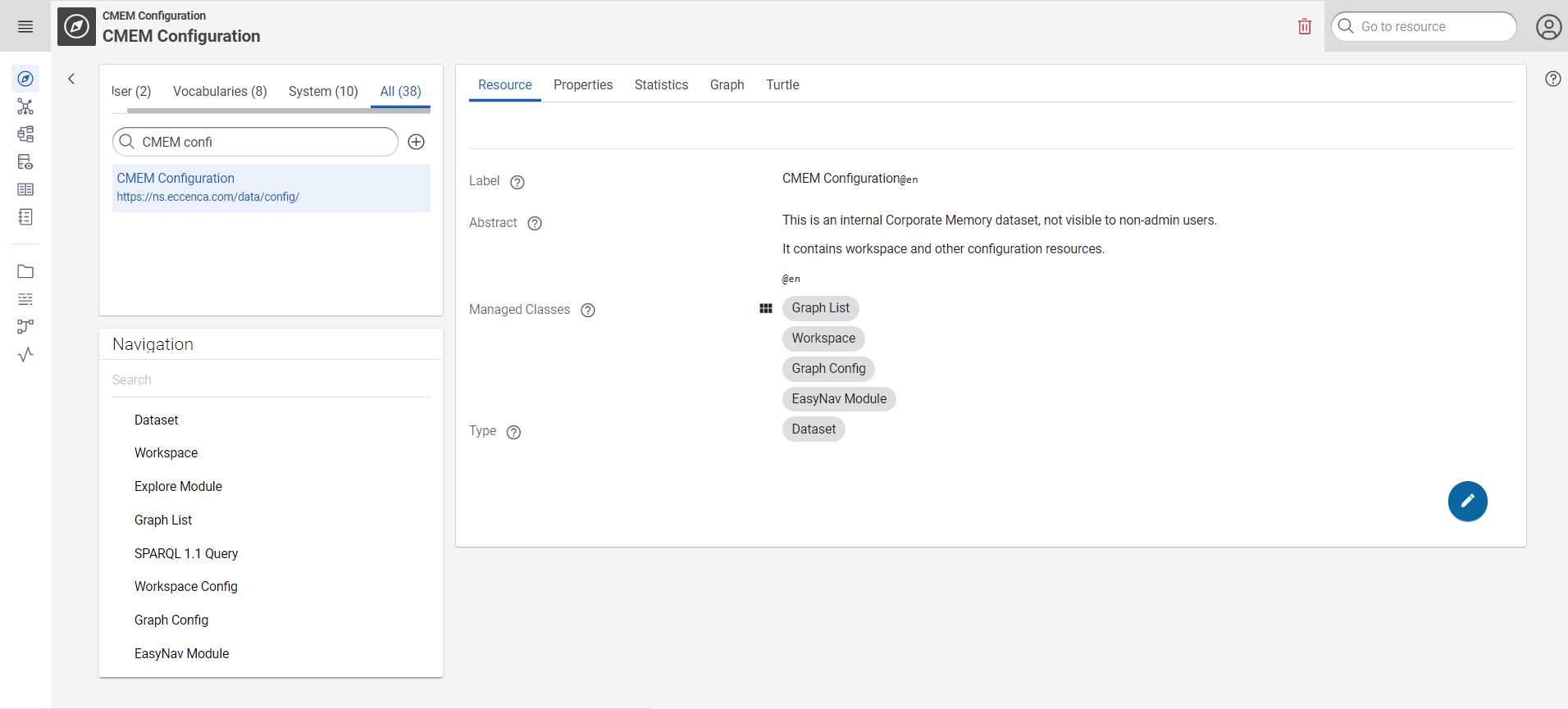Click the Navigation search input
The image size is (1568, 709).
271,380
